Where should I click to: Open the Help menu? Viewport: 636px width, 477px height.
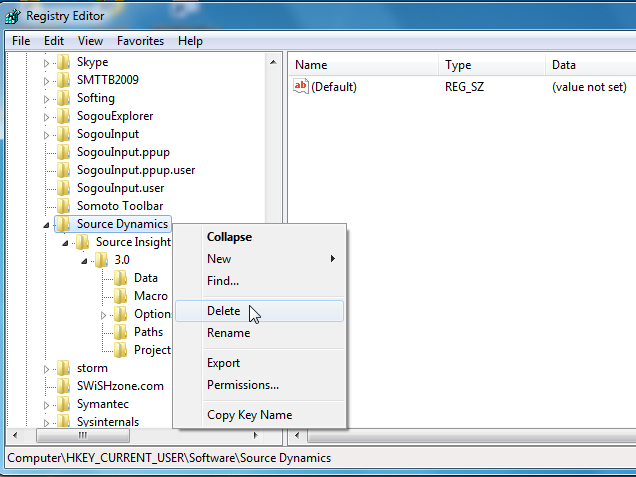[190, 41]
